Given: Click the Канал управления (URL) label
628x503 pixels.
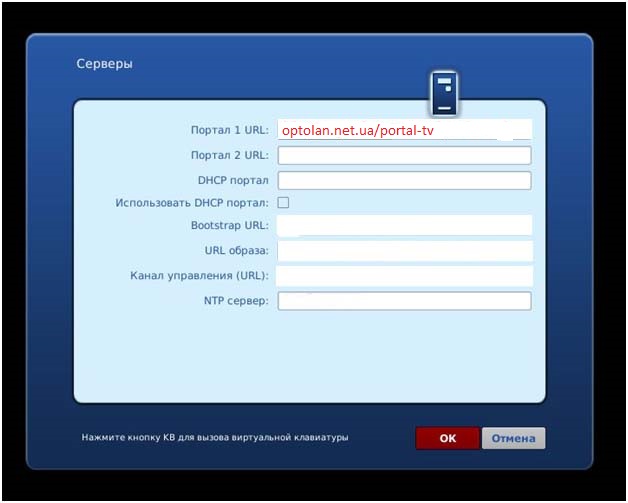Looking at the screenshot, I should pos(199,276).
